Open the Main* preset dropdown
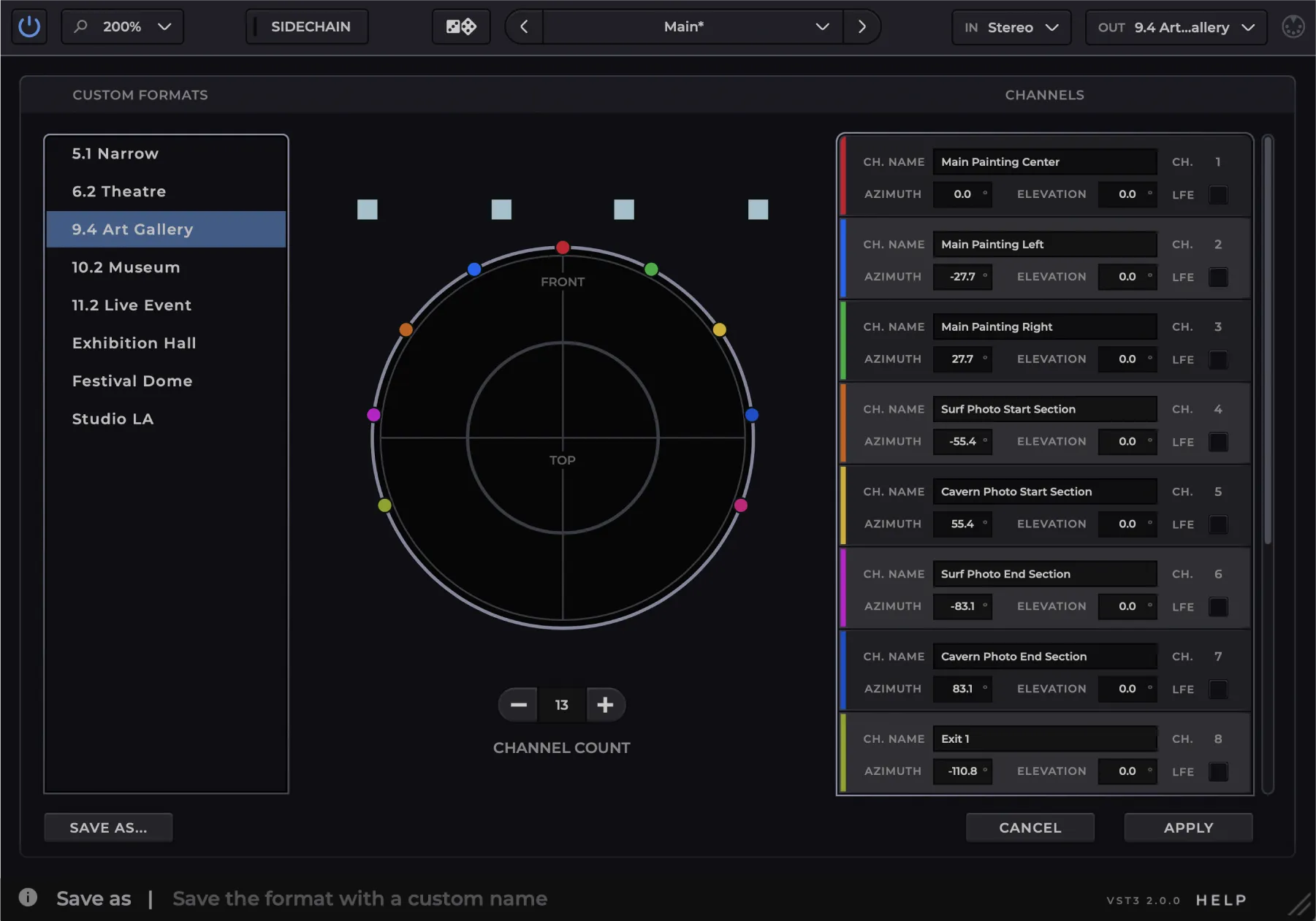 click(693, 27)
